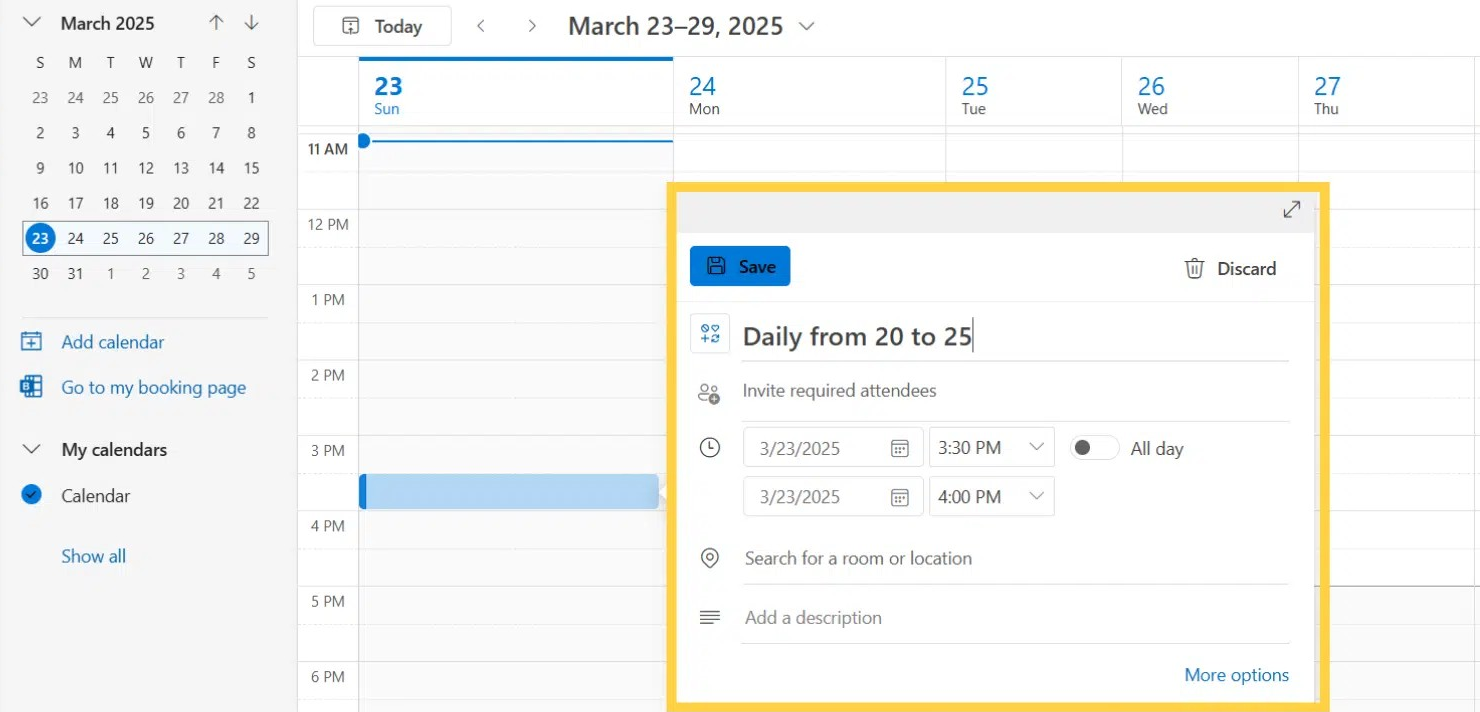
Task: Navigate to the previous week
Action: click(x=481, y=26)
